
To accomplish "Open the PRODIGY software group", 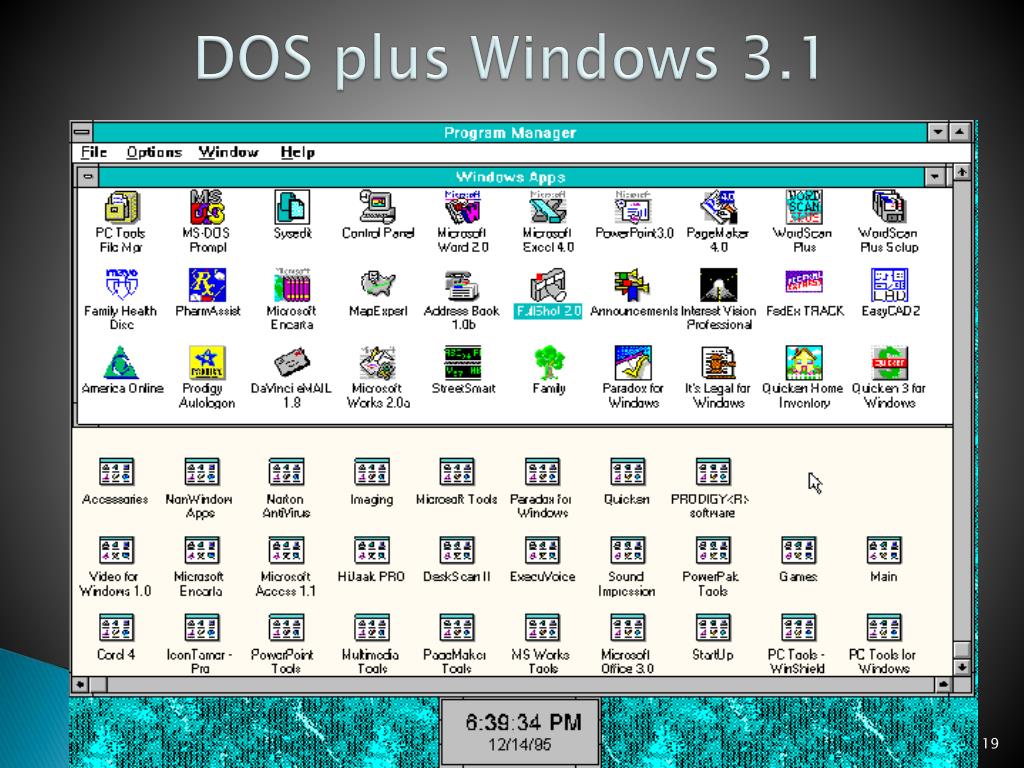I will [713, 472].
